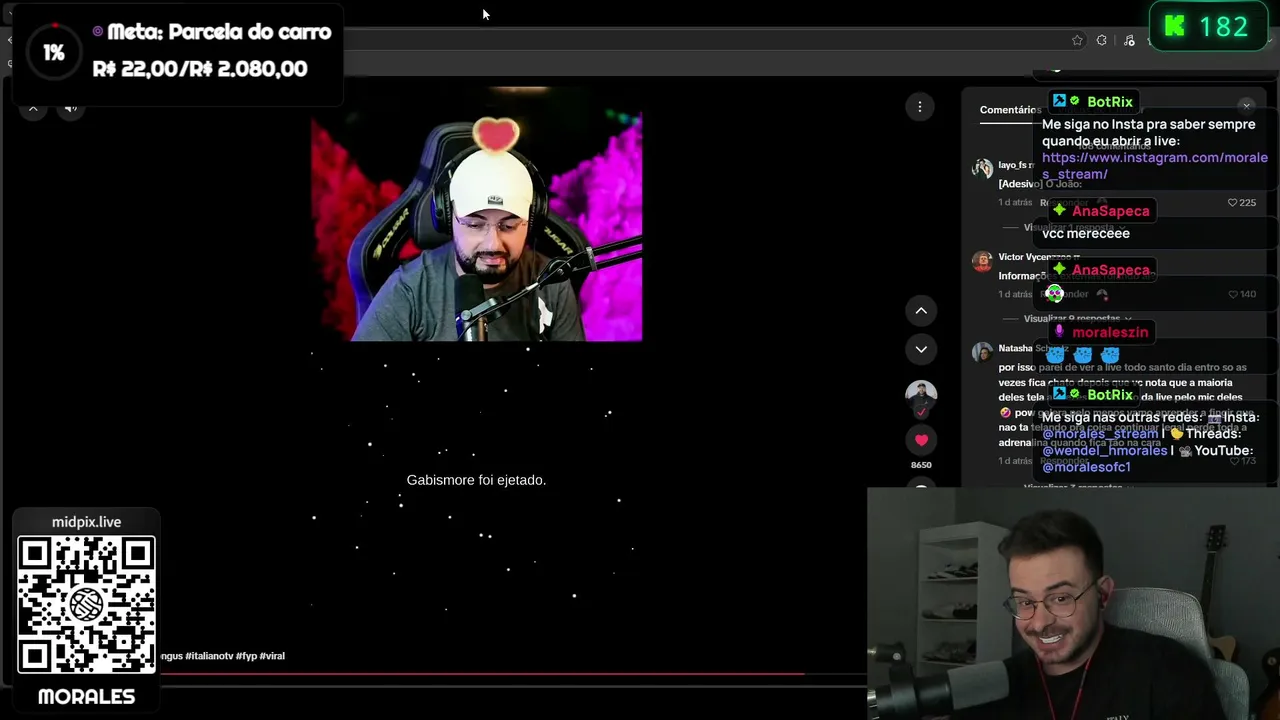
Task: Open the browser media control icon
Action: point(1129,41)
